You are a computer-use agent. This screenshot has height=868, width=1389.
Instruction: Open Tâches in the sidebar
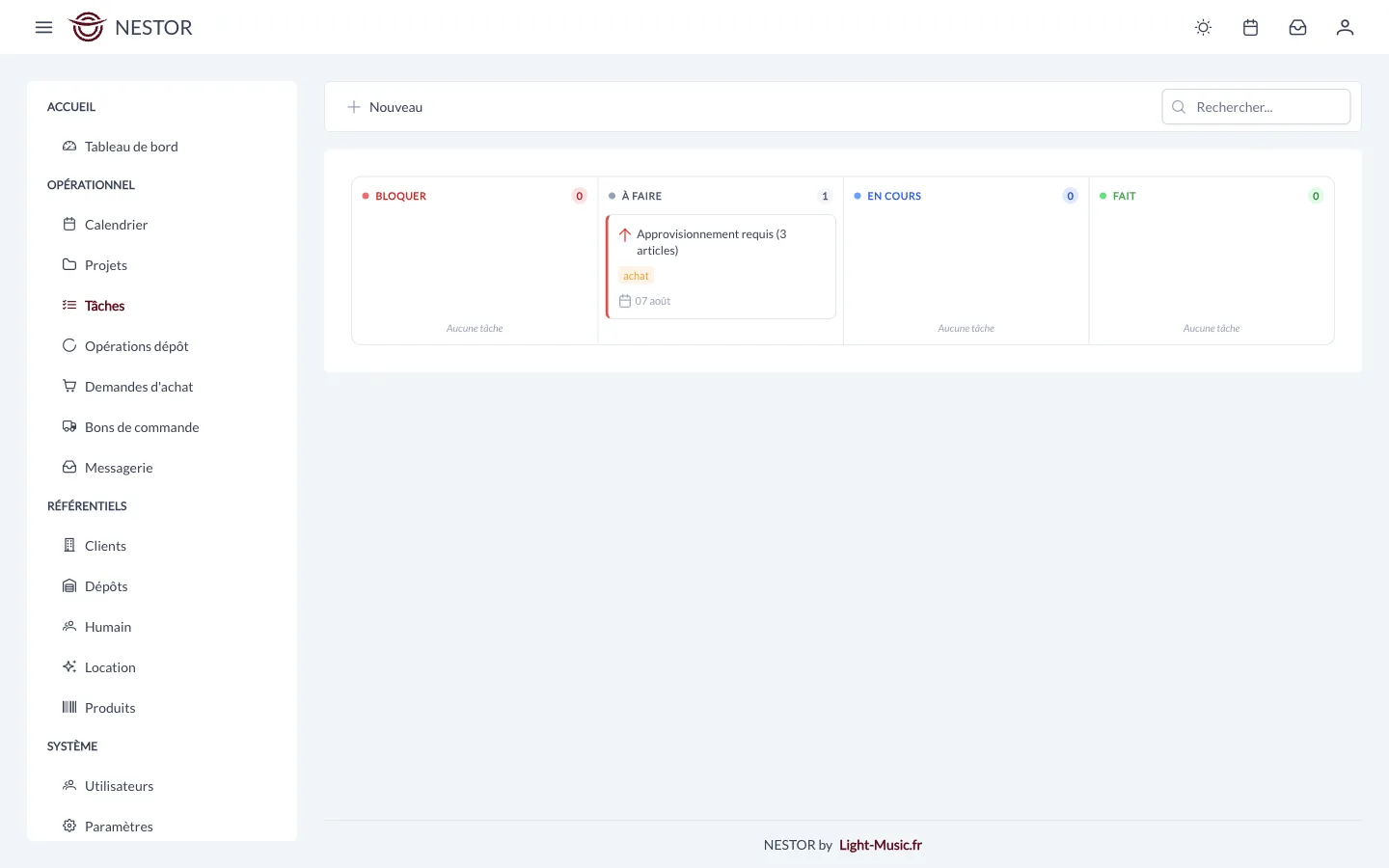click(x=162, y=306)
